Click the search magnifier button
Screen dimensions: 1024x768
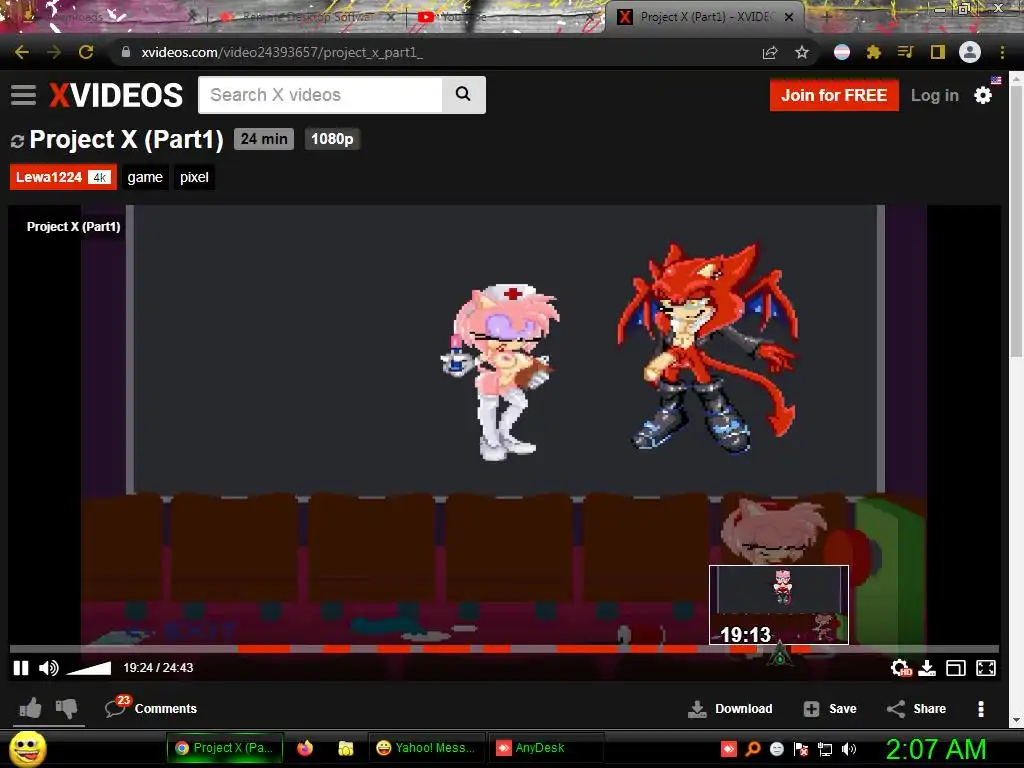point(463,95)
